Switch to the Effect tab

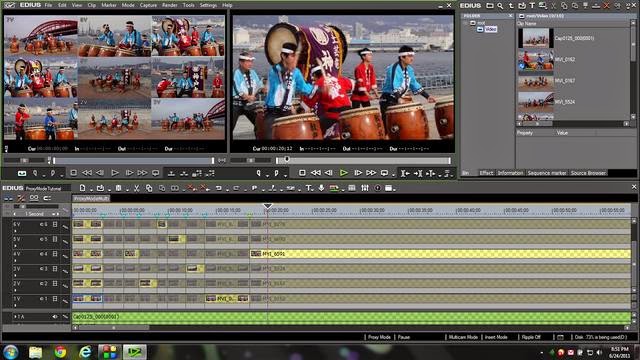click(x=486, y=173)
